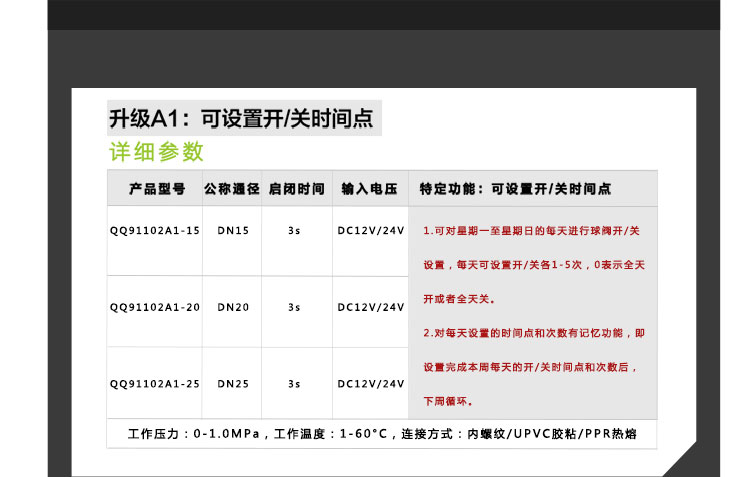Select model cell QQ91102A1-15
The image size is (750, 477).
coord(155,231)
